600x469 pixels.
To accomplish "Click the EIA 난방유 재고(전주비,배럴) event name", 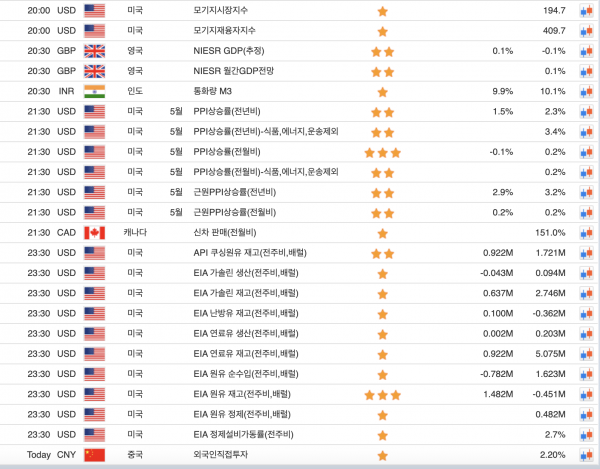I will point(245,313).
